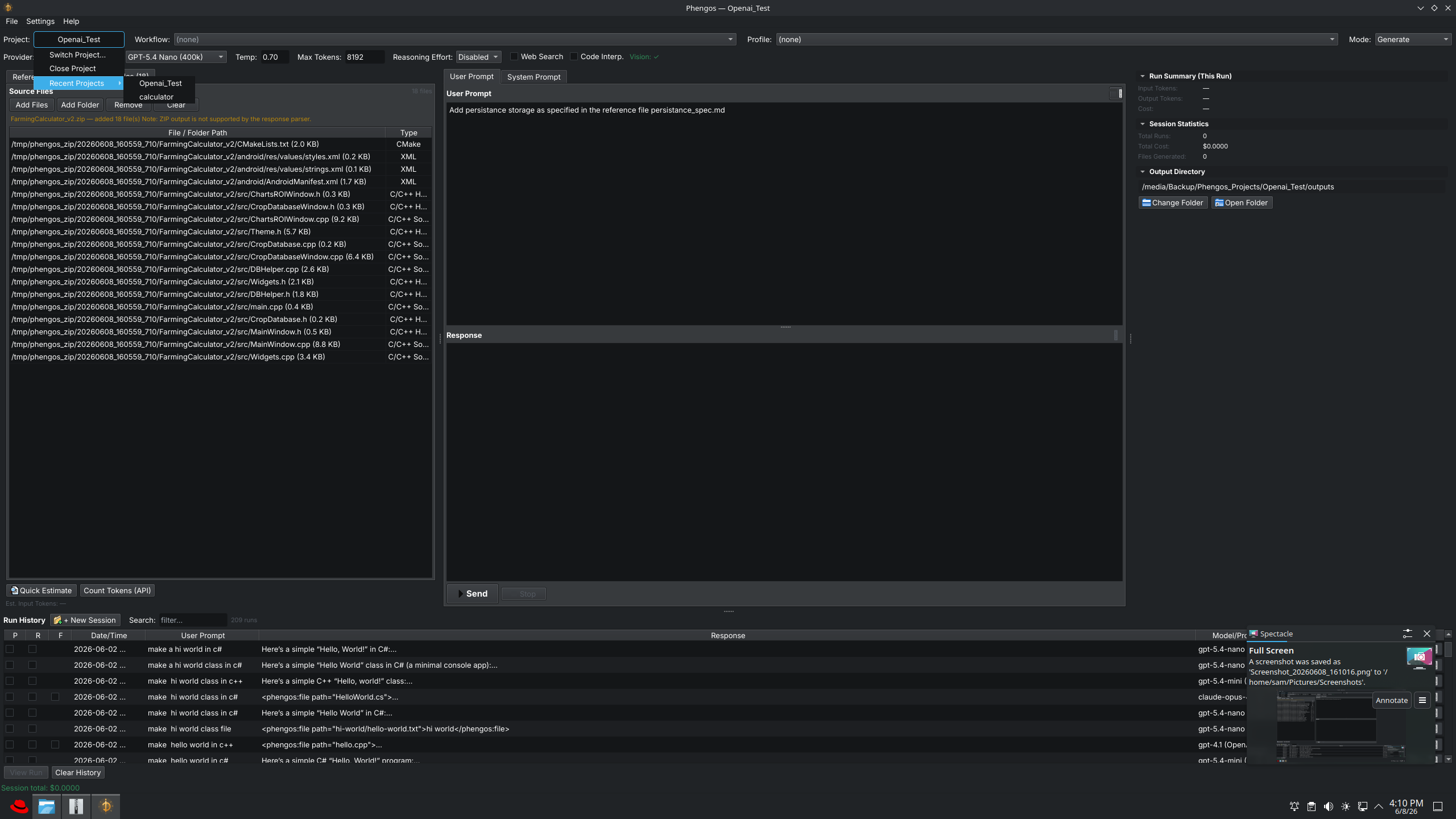Click the Send button

473,594
